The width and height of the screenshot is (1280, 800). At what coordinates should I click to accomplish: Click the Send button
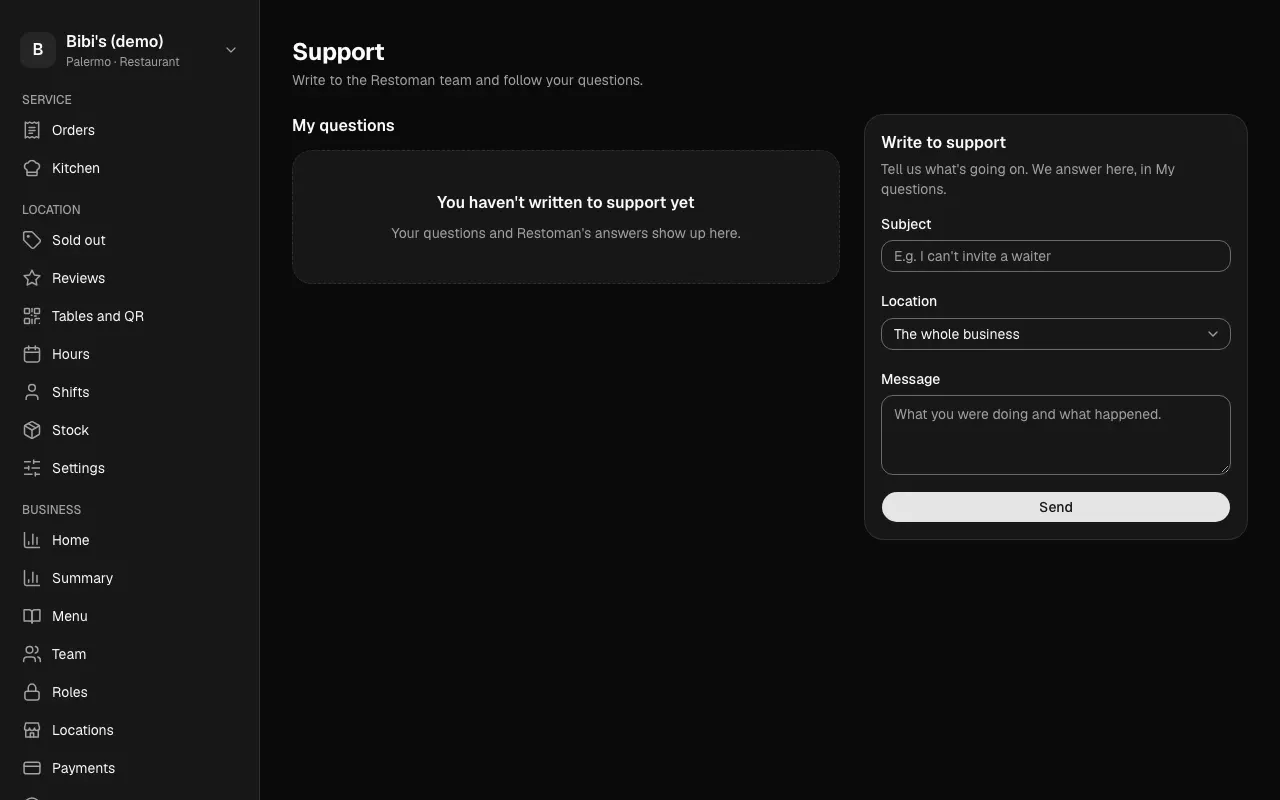[1055, 507]
